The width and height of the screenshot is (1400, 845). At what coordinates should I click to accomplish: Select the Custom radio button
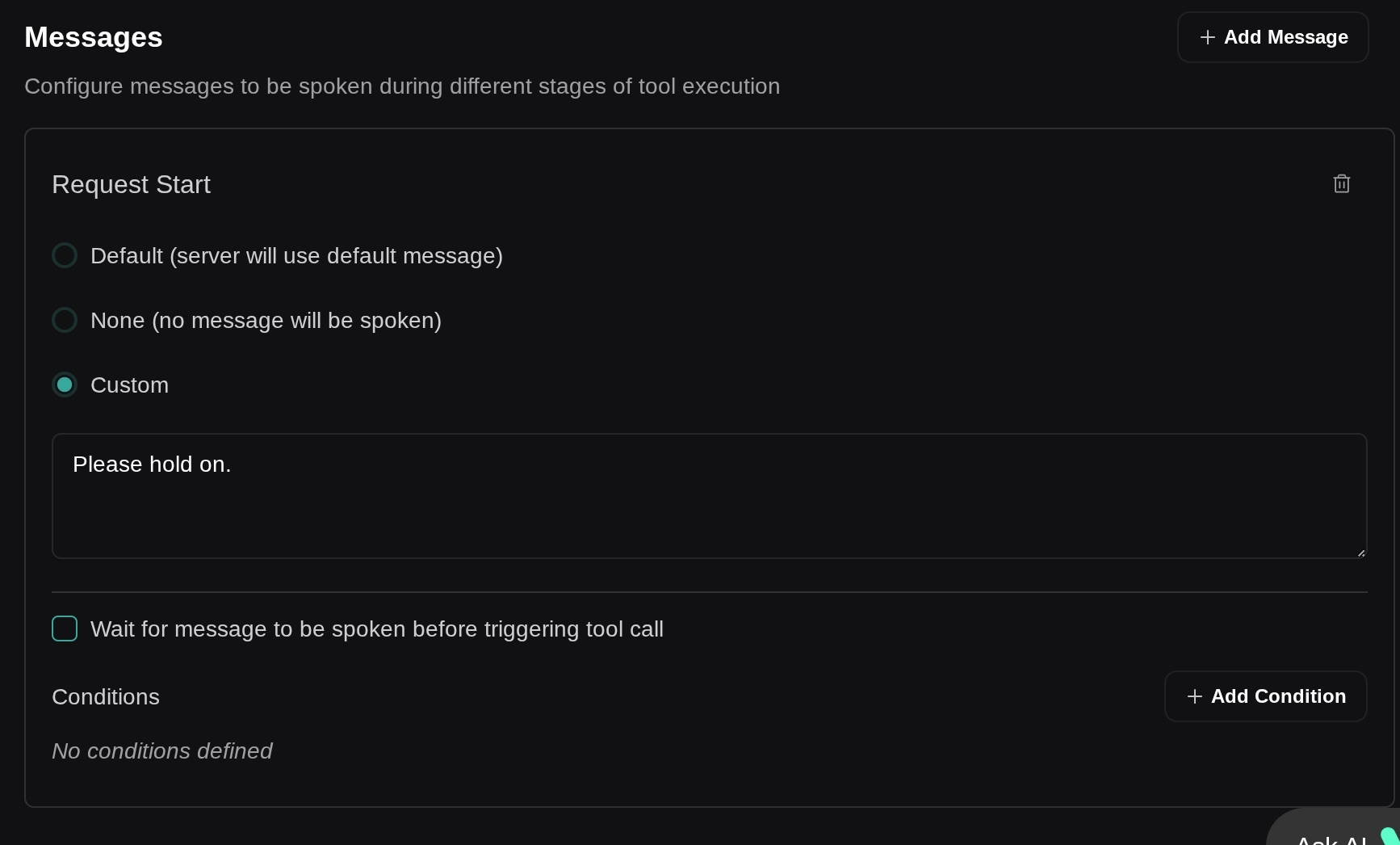tap(65, 385)
